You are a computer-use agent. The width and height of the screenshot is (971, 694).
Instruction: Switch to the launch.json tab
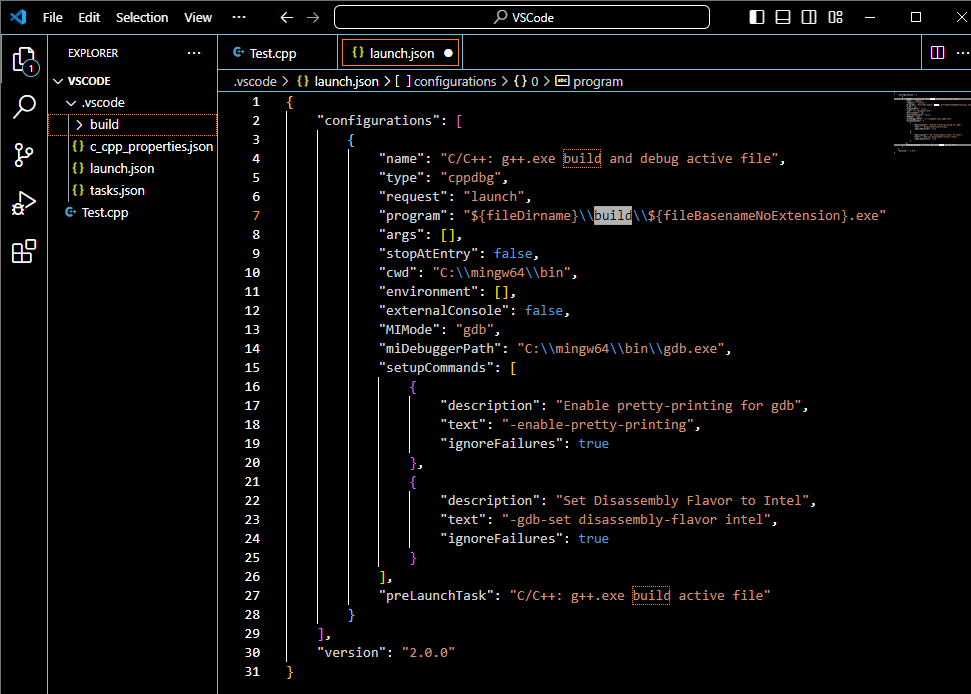(x=401, y=53)
